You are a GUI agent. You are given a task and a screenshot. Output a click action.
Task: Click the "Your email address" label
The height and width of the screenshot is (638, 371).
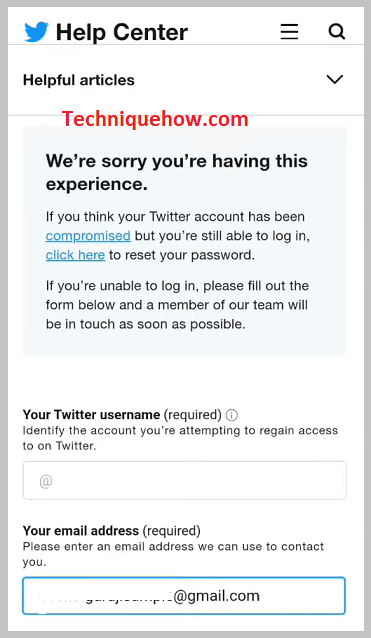81,531
